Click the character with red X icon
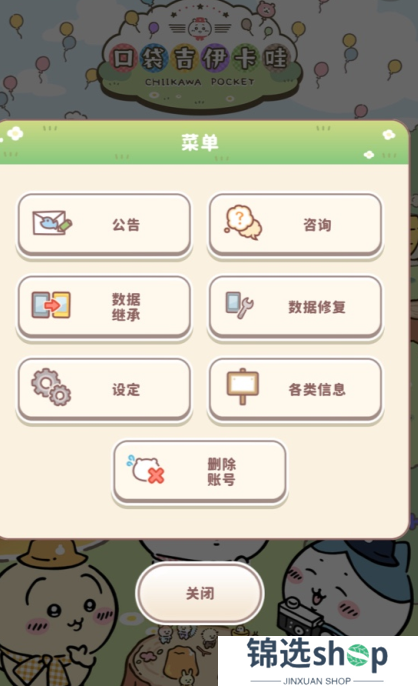Viewport: 418px width, 686px height. pos(146,469)
